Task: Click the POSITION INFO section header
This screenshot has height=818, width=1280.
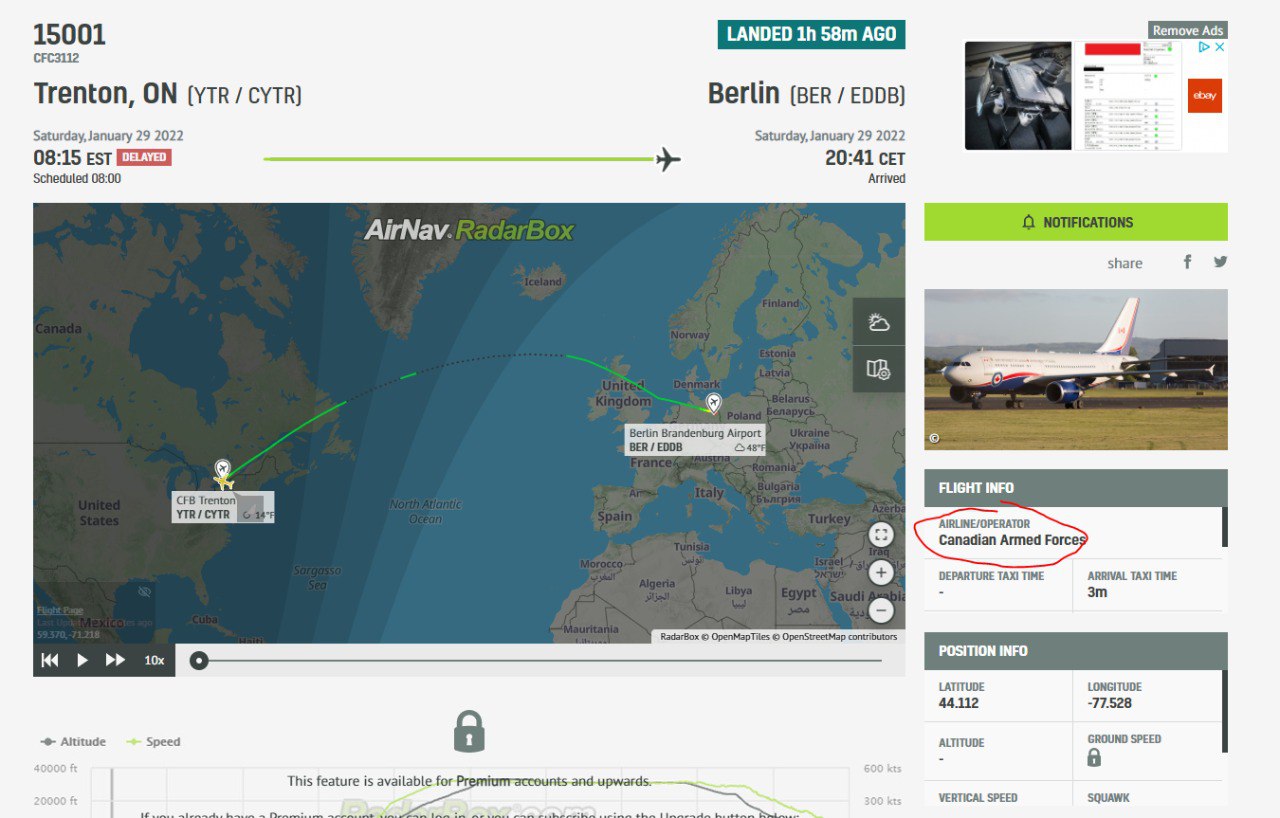Action: coord(1076,650)
